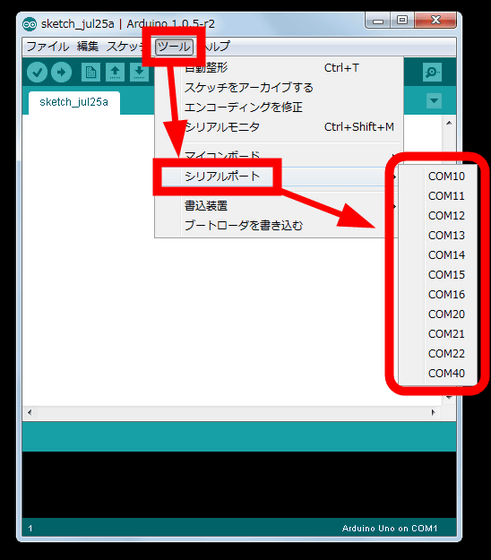Viewport: 491px width, 560px height.
Task: Select スケッチをアーカイブする menu item
Action: (279, 88)
